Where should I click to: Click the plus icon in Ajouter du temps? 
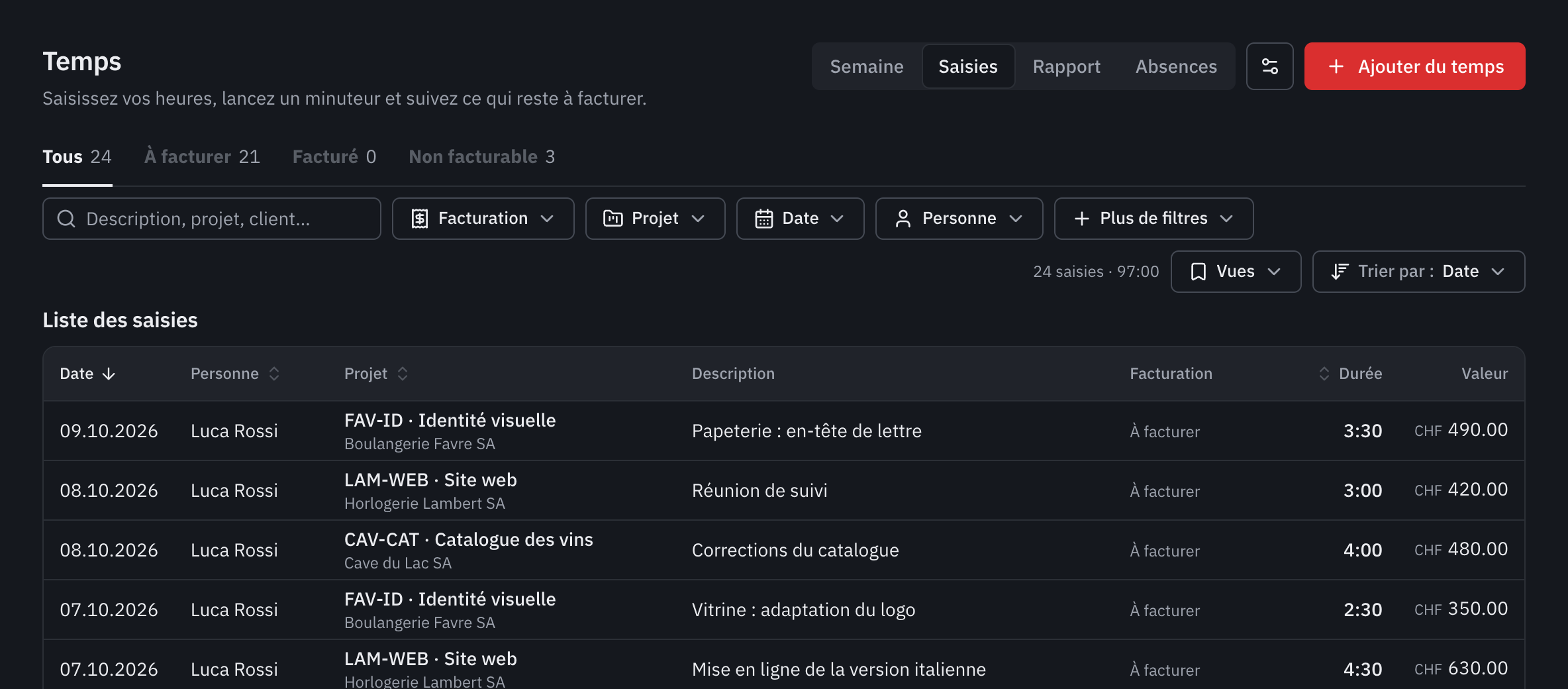pyautogui.click(x=1336, y=66)
